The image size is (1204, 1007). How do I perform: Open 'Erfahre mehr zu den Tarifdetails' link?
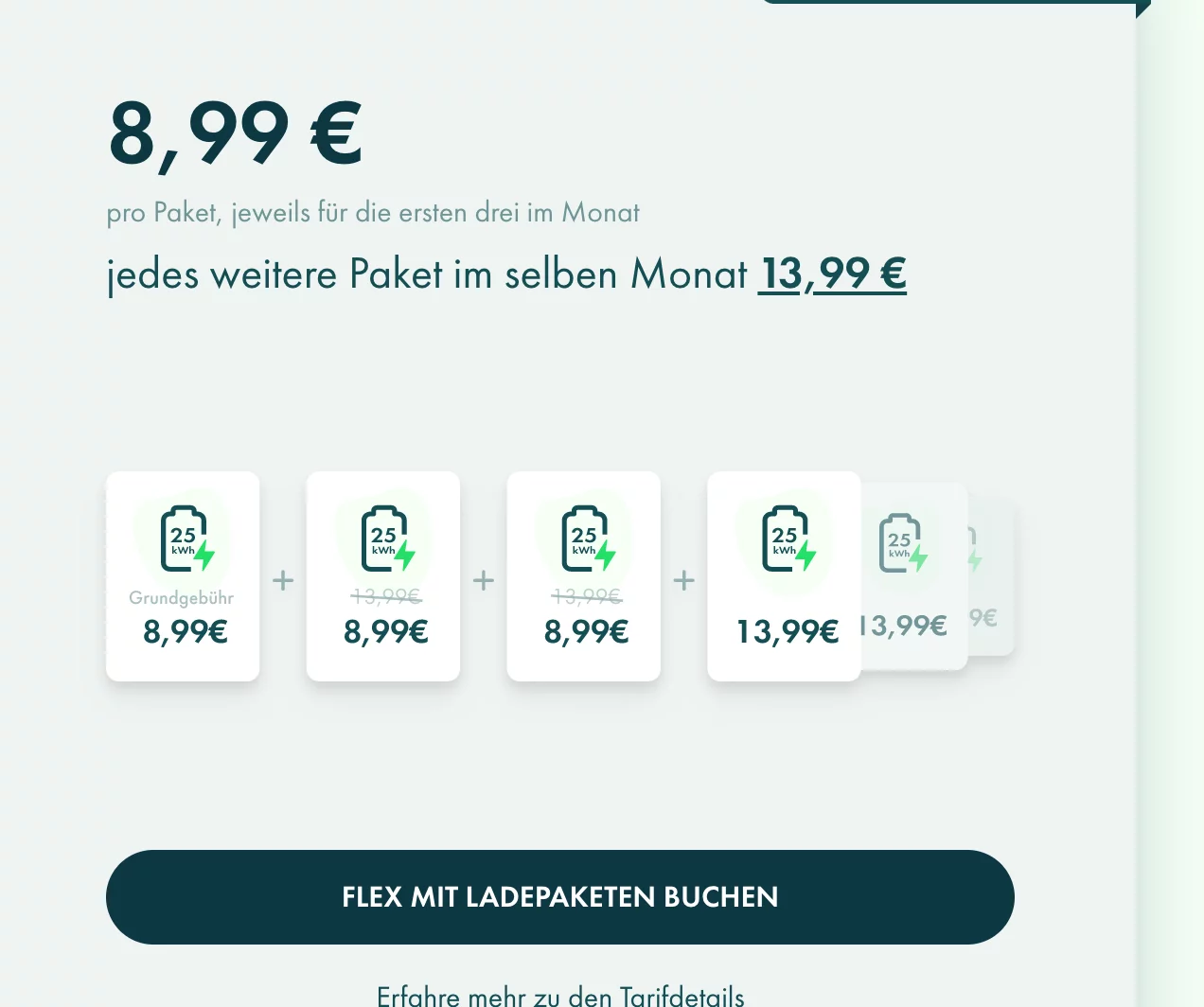(x=560, y=996)
